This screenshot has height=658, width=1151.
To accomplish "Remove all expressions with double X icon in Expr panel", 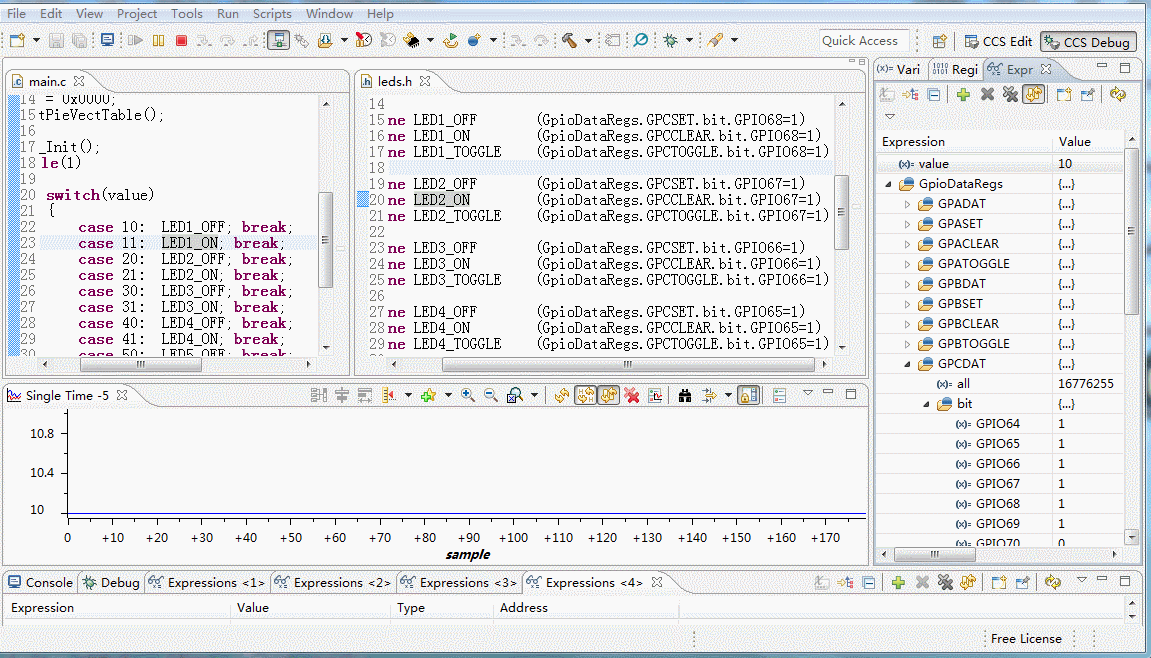I will tap(1010, 94).
